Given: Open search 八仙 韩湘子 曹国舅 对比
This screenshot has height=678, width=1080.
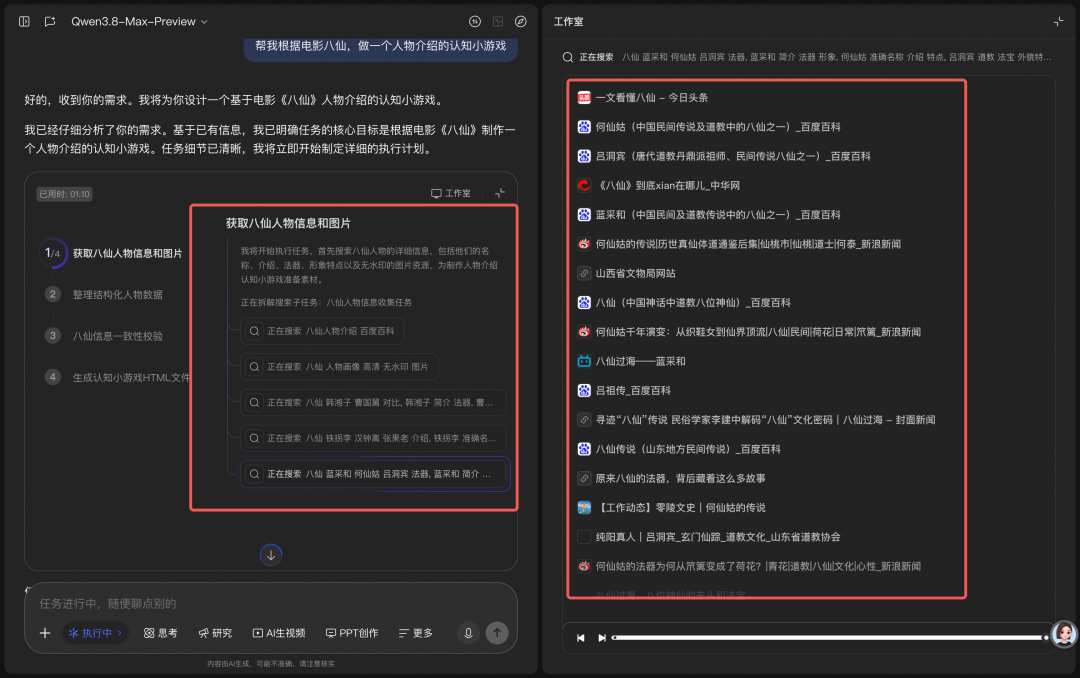Looking at the screenshot, I should tap(373, 402).
